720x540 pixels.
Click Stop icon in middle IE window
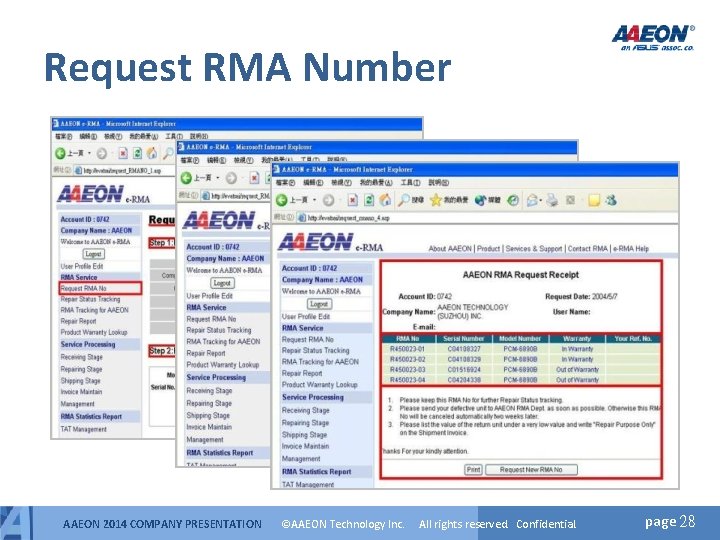tap(254, 178)
